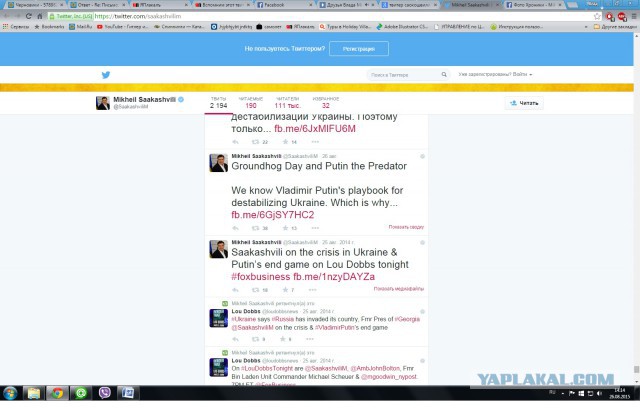Reply to the Groundhog Day tweet

(236, 228)
